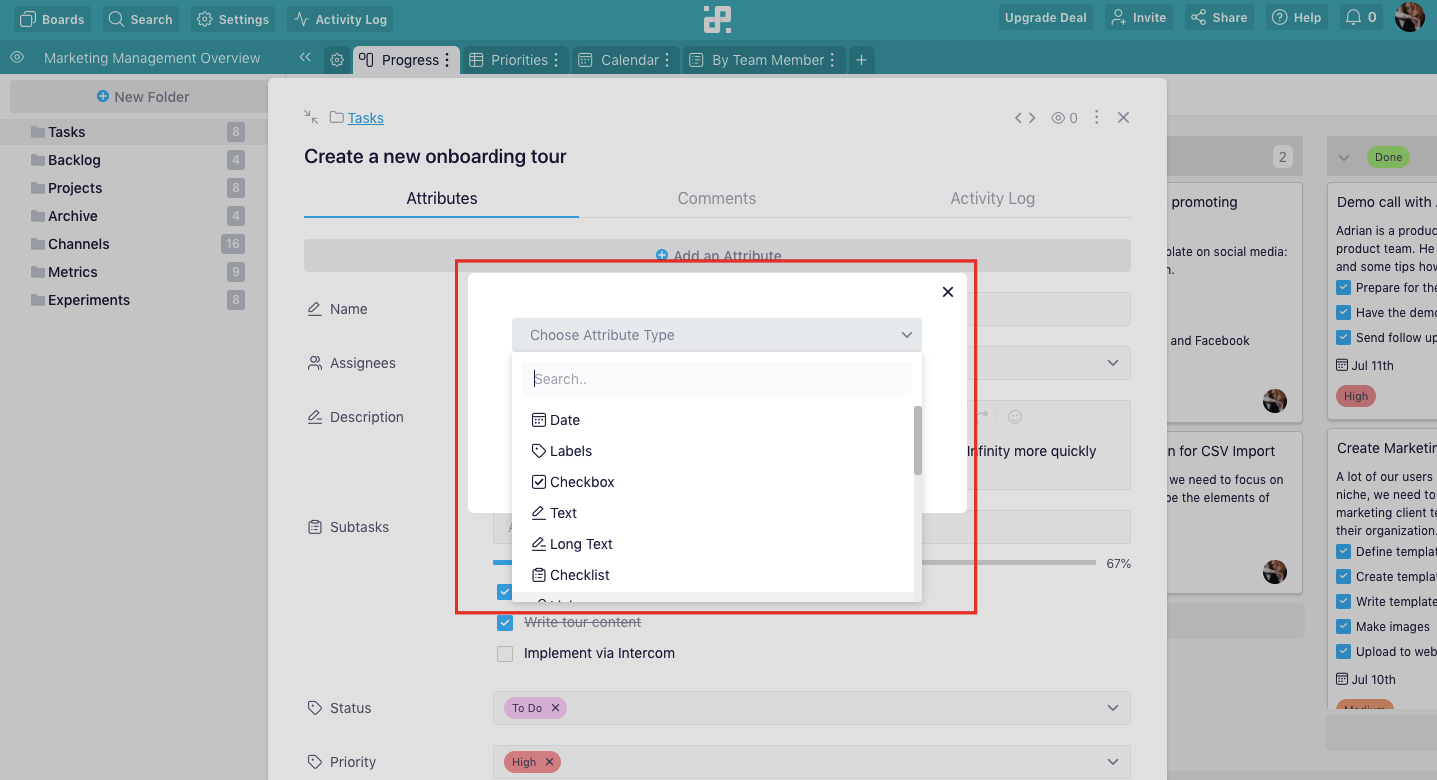Collapse the sidebar with double chevron icon
The height and width of the screenshot is (780, 1437).
(x=305, y=58)
